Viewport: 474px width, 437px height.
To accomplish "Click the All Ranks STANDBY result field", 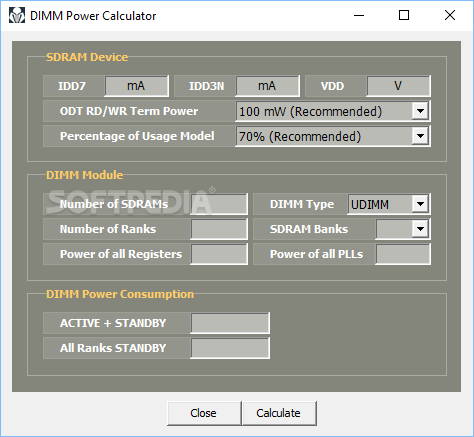I will pyautogui.click(x=230, y=348).
